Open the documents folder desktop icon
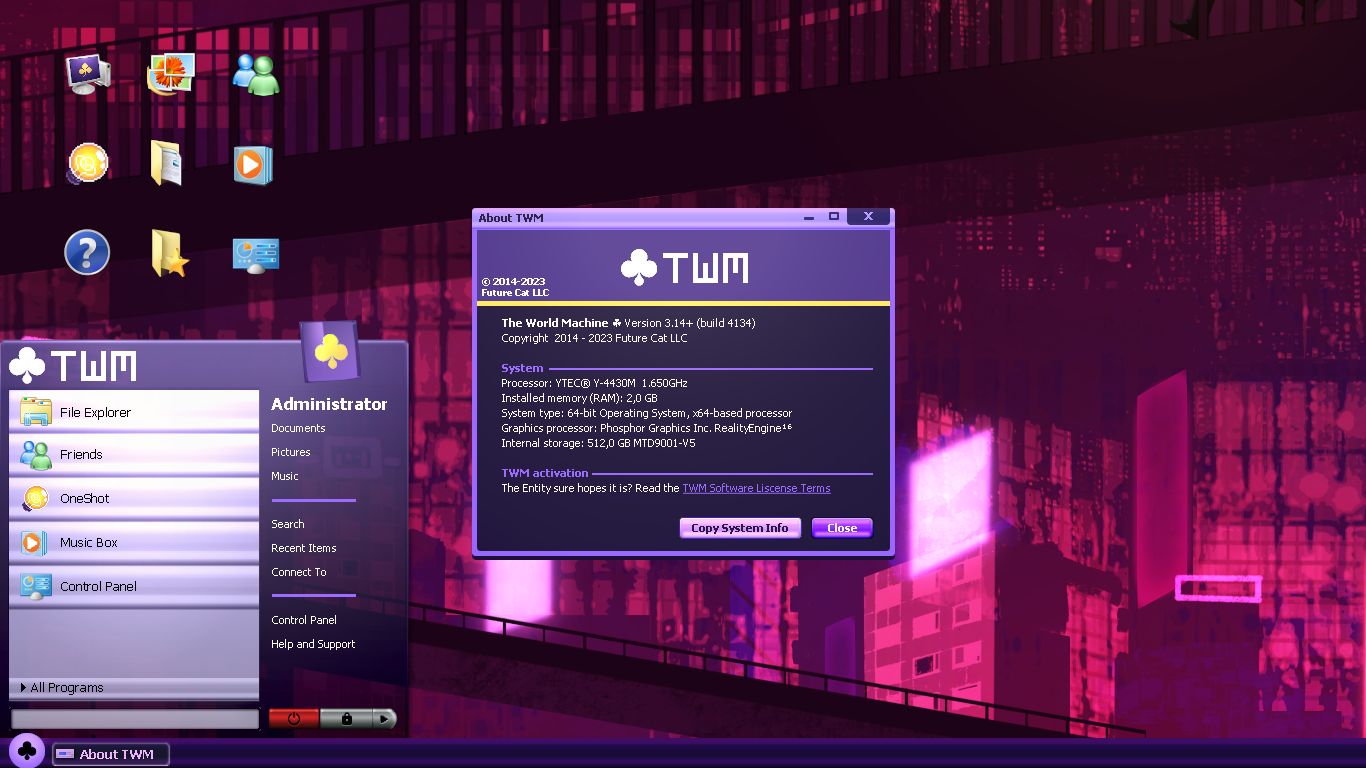Image resolution: width=1366 pixels, height=768 pixels. (168, 163)
